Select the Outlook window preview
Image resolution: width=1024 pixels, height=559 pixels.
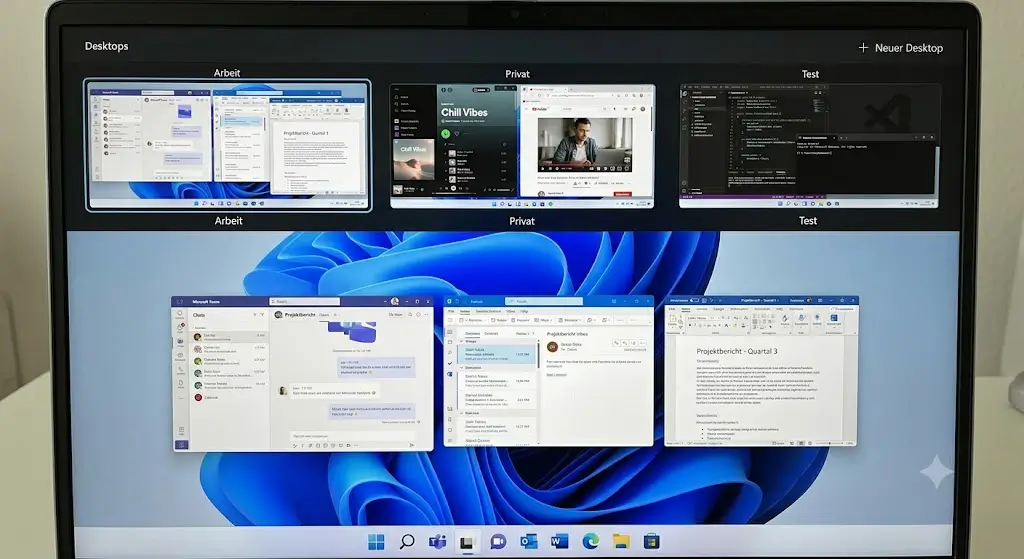[549, 372]
